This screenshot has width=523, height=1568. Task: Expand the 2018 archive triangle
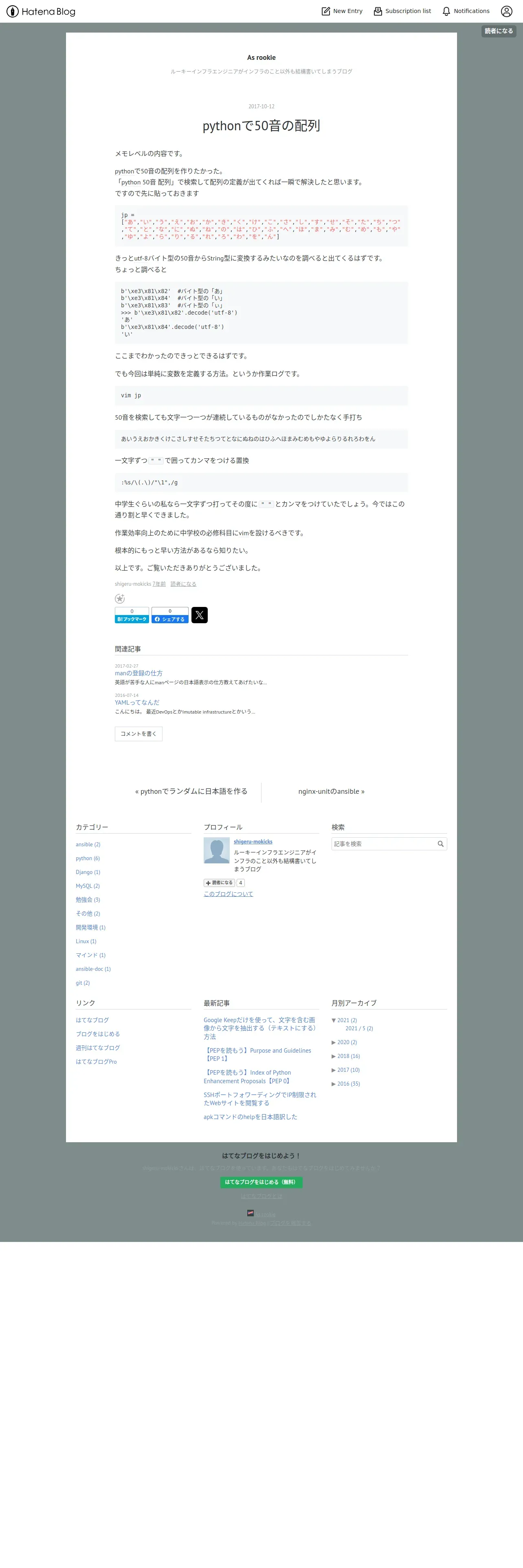(x=334, y=1057)
